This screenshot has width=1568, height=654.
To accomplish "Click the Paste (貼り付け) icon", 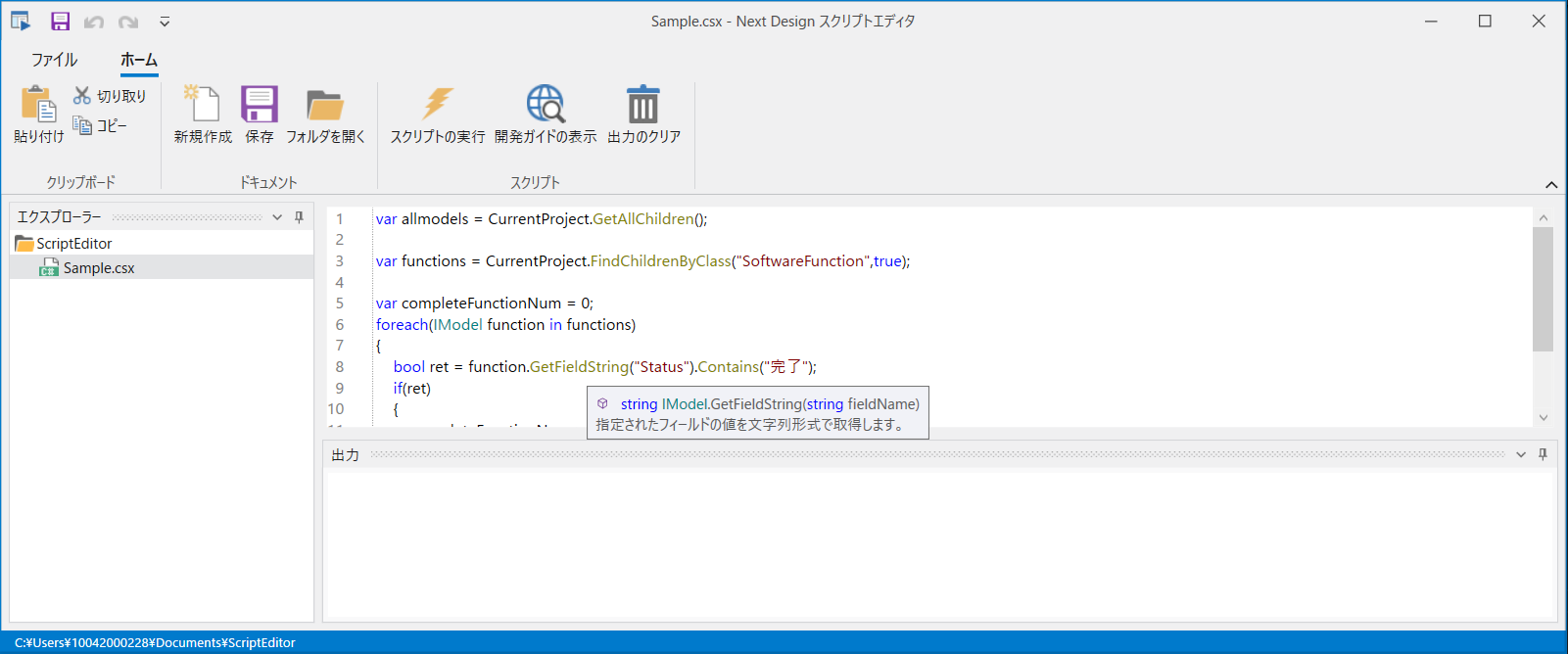I will [38, 104].
